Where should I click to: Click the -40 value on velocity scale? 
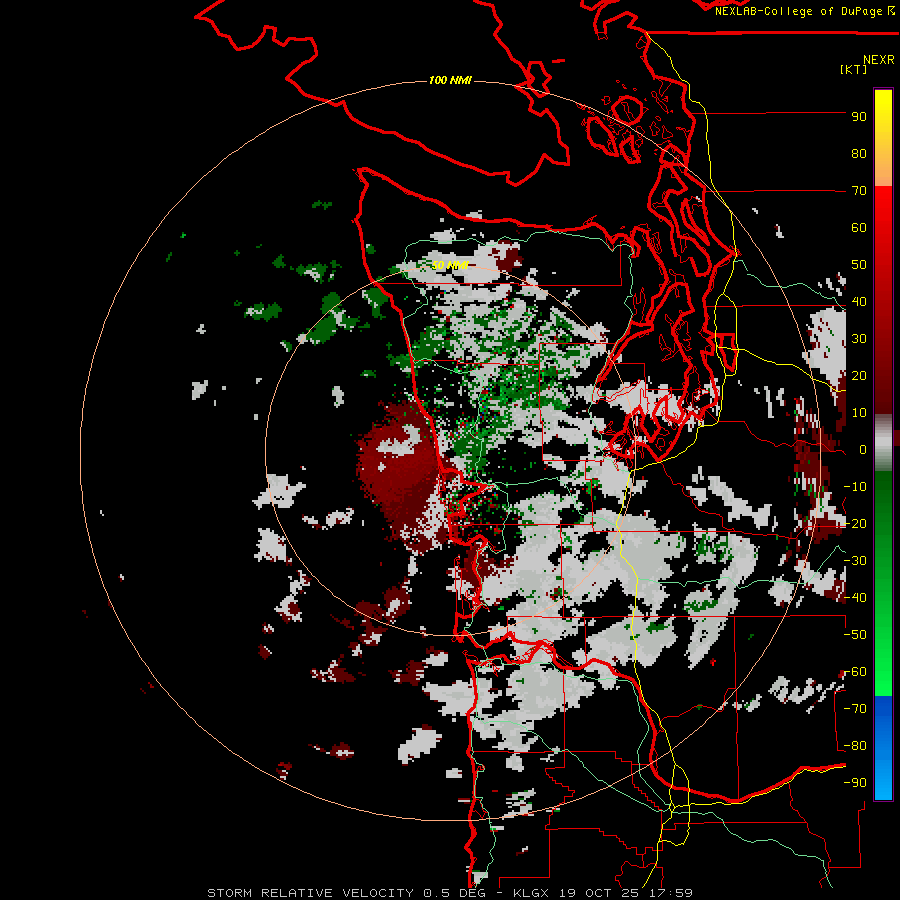(x=855, y=598)
